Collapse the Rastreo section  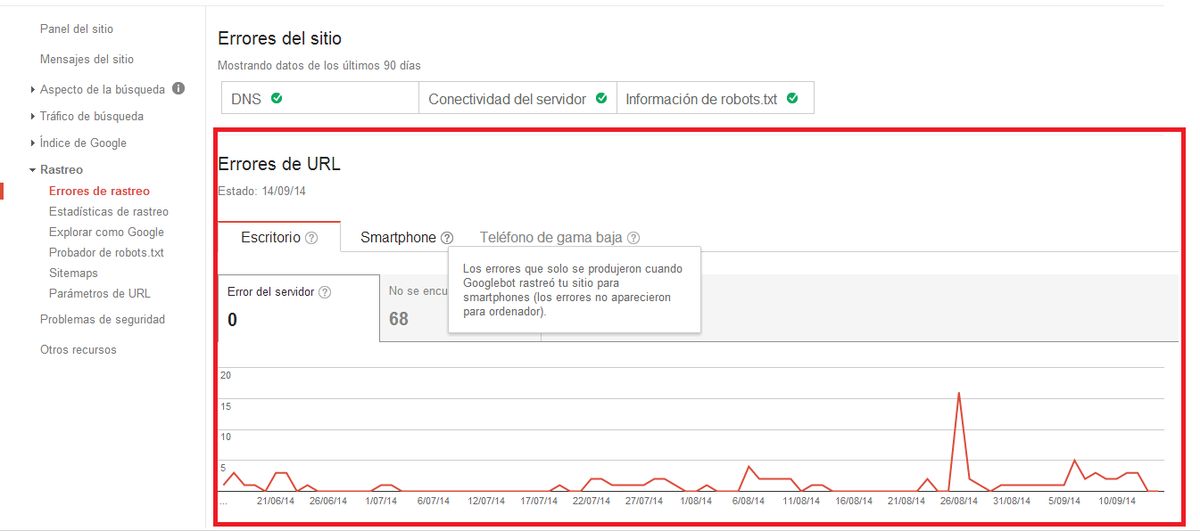pyautogui.click(x=60, y=170)
